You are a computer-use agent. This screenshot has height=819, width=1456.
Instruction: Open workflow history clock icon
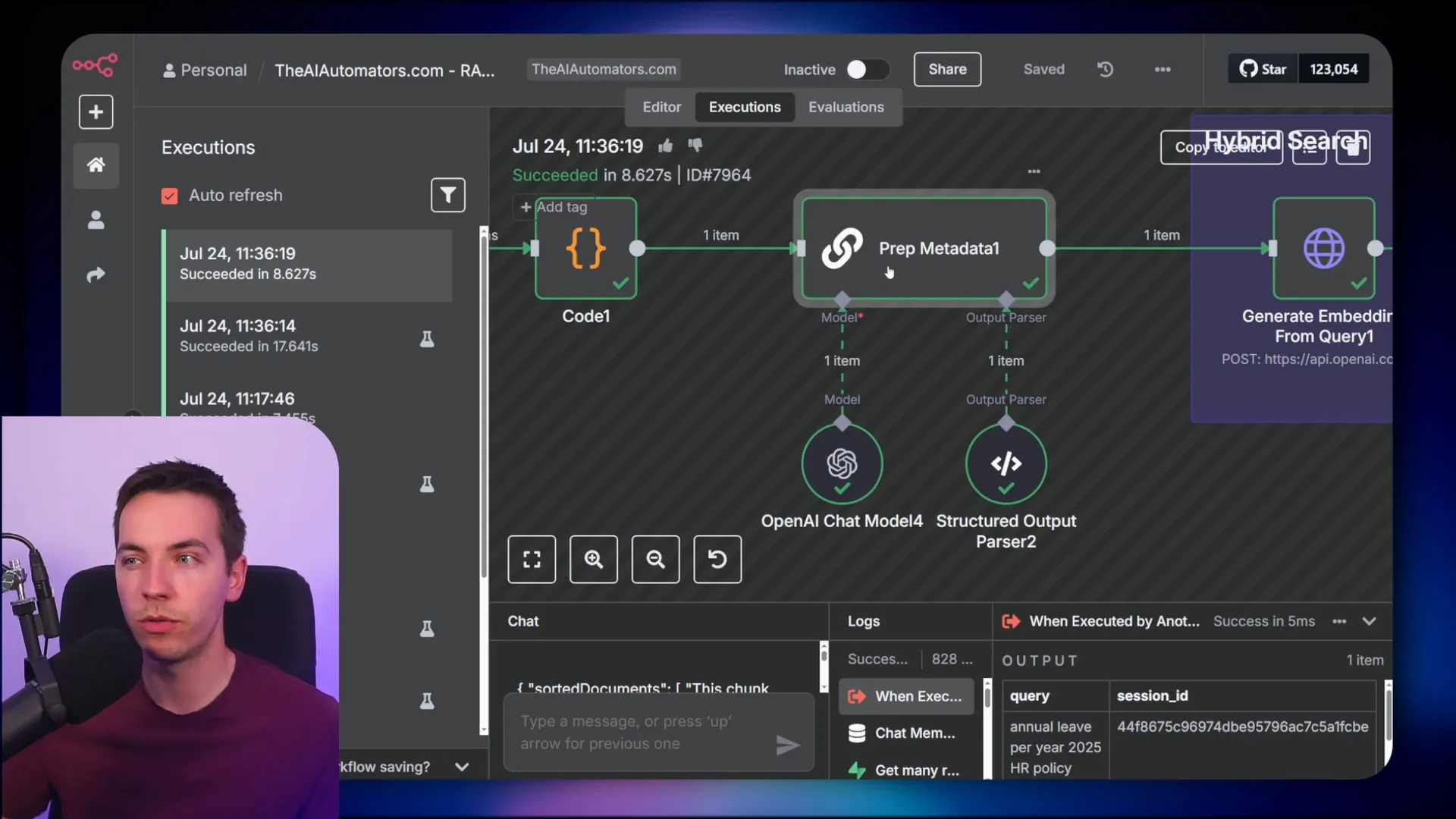(1106, 69)
